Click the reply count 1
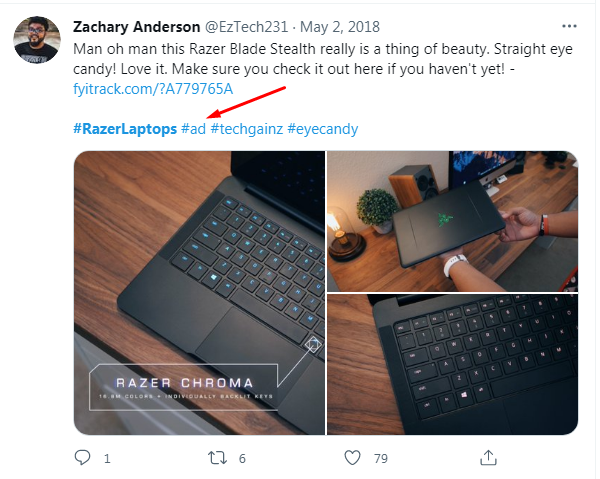 coord(107,458)
